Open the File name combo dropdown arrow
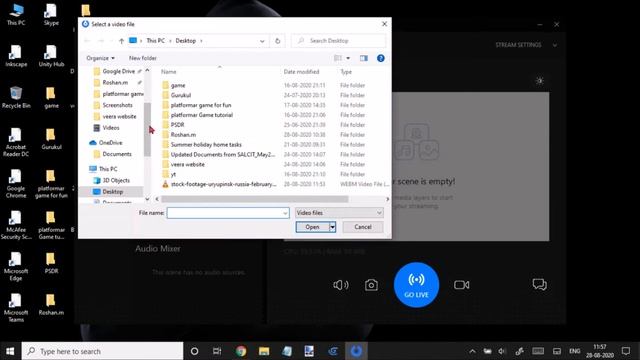The image size is (640, 360). [x=285, y=213]
